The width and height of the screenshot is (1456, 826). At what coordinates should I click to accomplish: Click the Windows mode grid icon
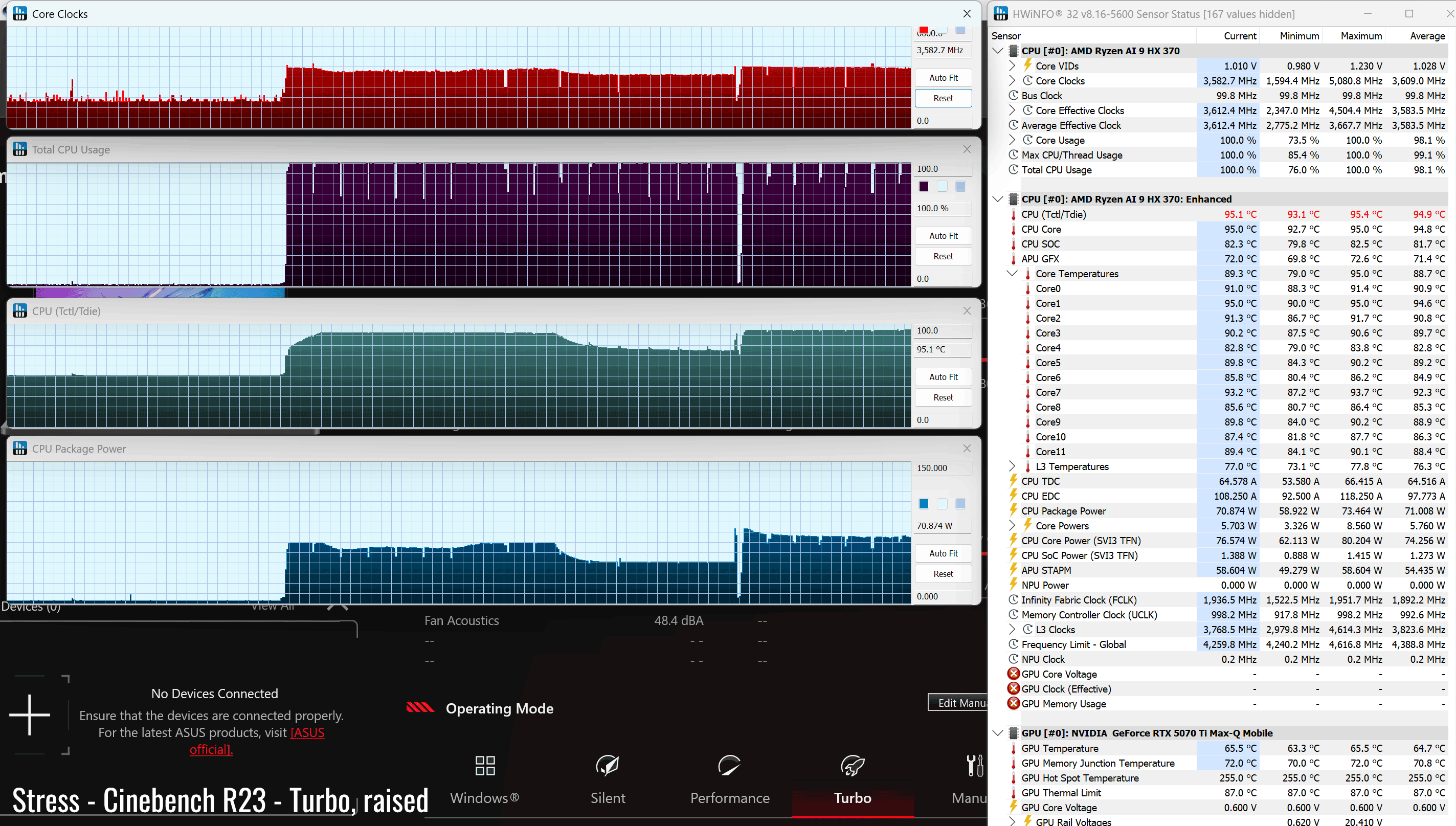coord(485,765)
